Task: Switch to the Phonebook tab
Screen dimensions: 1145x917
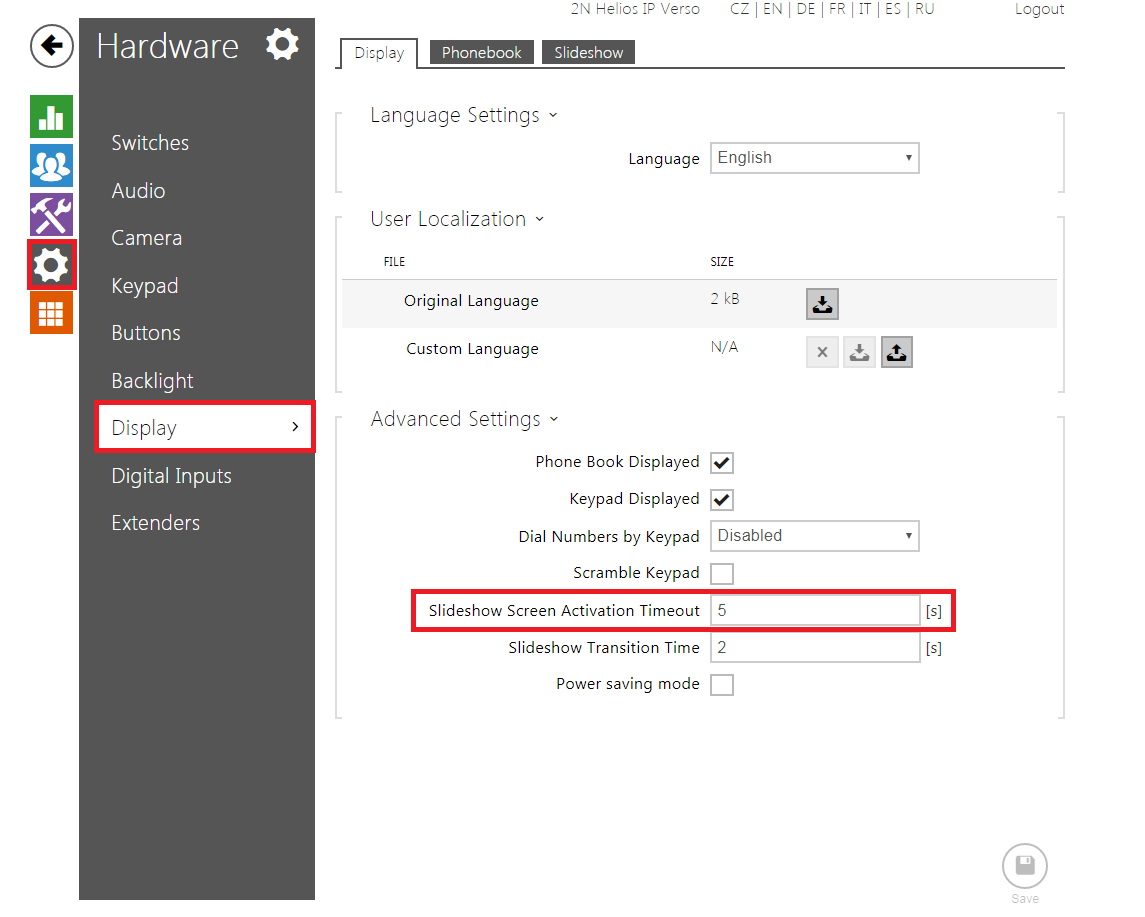Action: click(x=481, y=53)
